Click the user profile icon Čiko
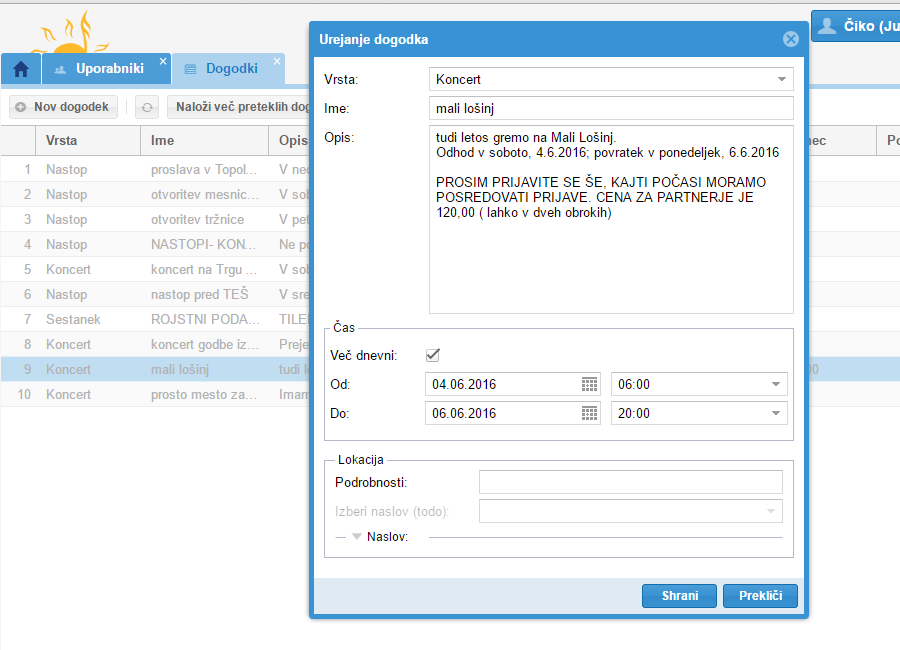 click(827, 27)
